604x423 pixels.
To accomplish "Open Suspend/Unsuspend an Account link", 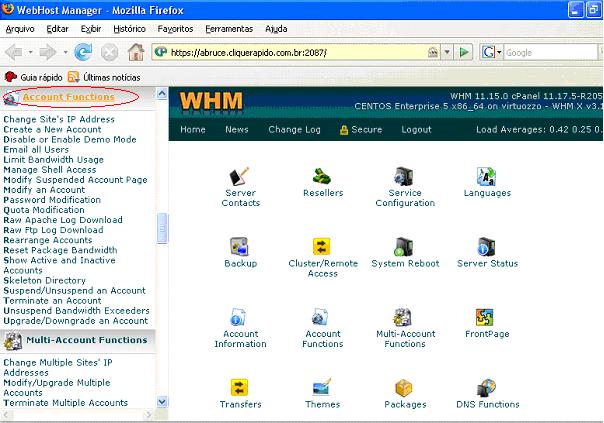I will coord(74,290).
